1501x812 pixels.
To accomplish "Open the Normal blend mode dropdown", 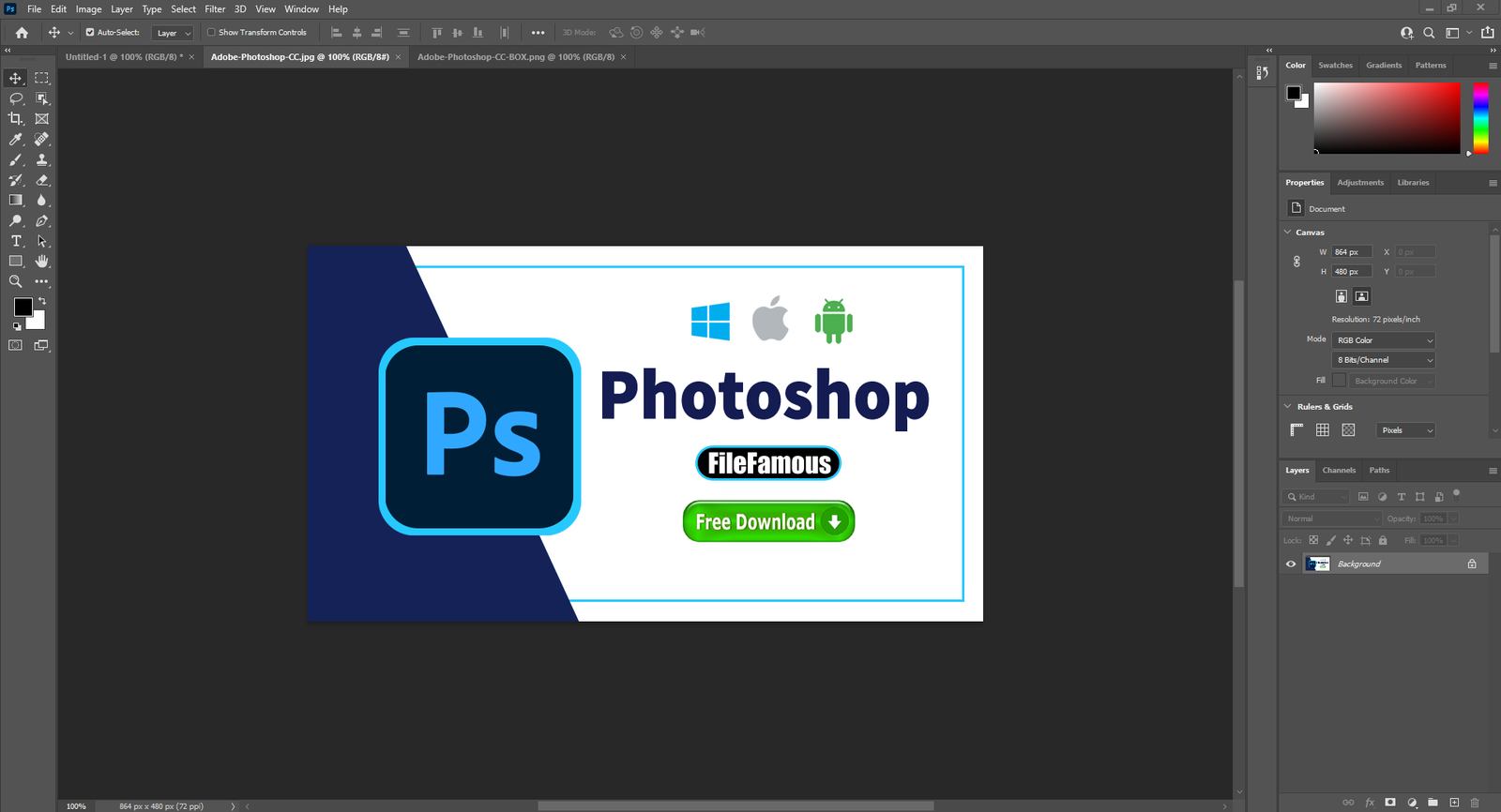I will (1332, 519).
